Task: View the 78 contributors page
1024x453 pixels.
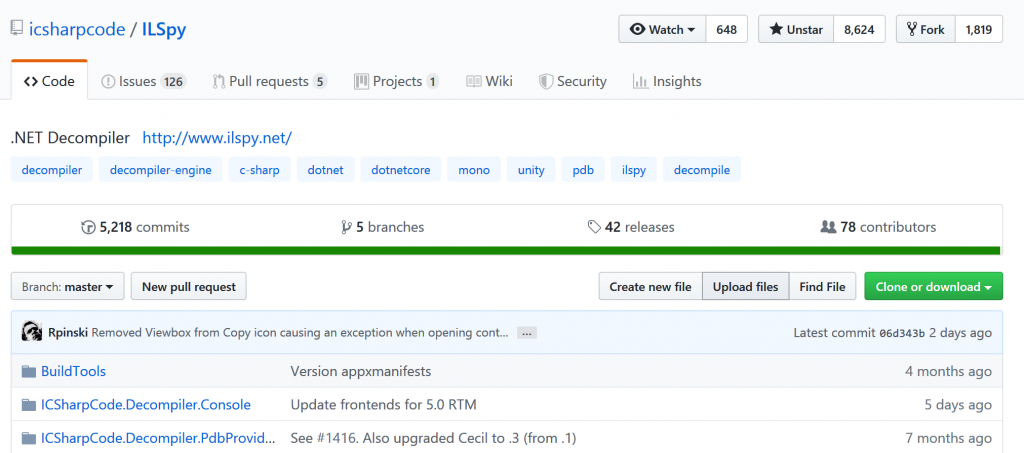Action: pos(878,227)
